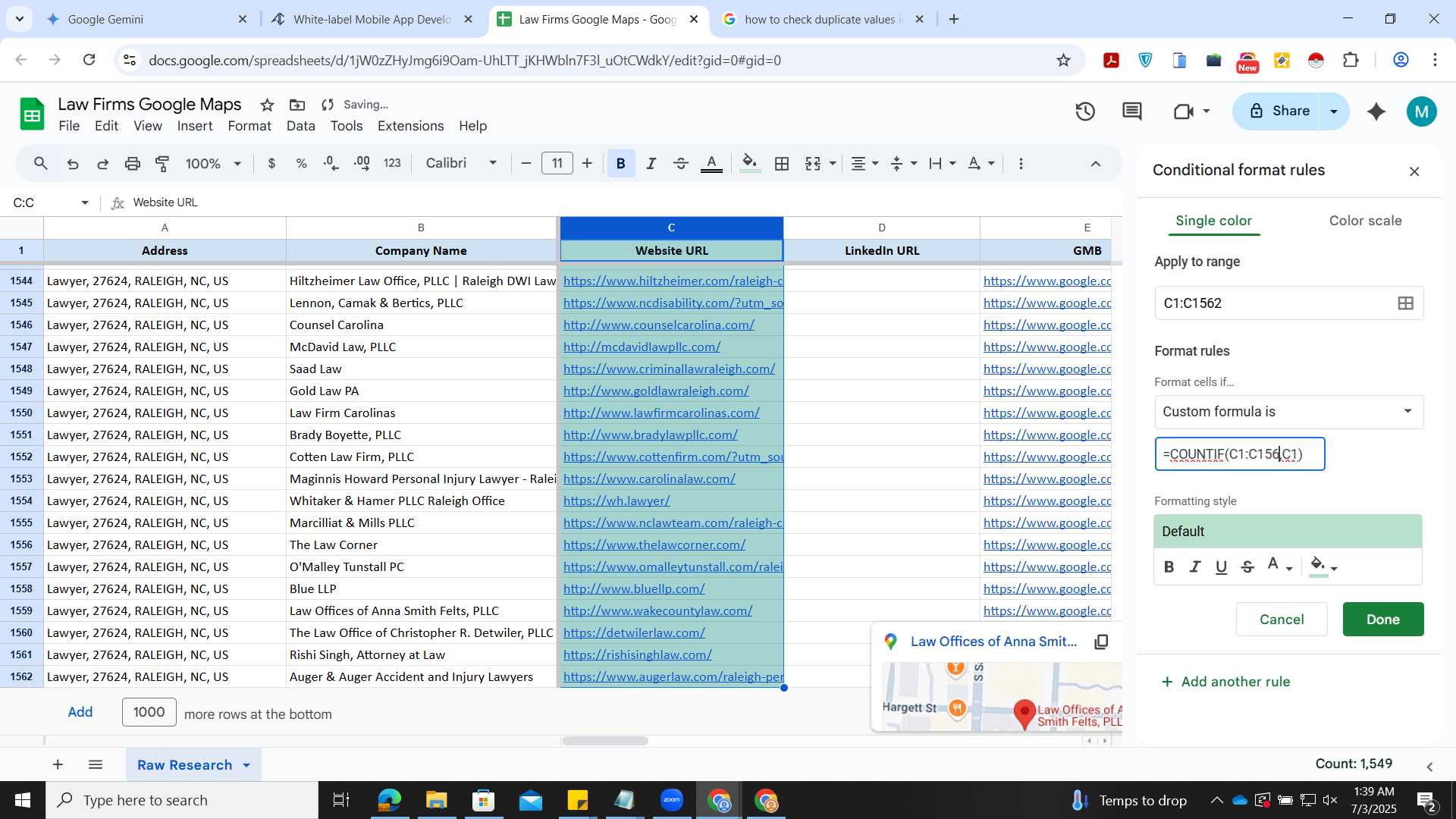The width and height of the screenshot is (1456, 819).
Task: Open Calibri font dropdown
Action: [x=461, y=164]
